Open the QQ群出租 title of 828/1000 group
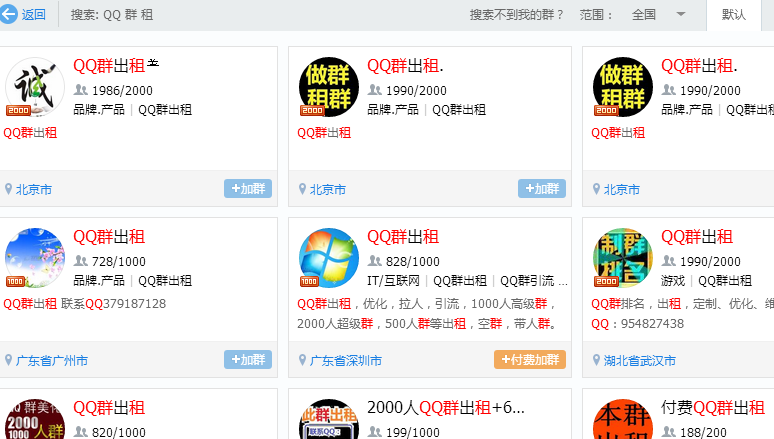This screenshot has width=774, height=439. tap(403, 237)
